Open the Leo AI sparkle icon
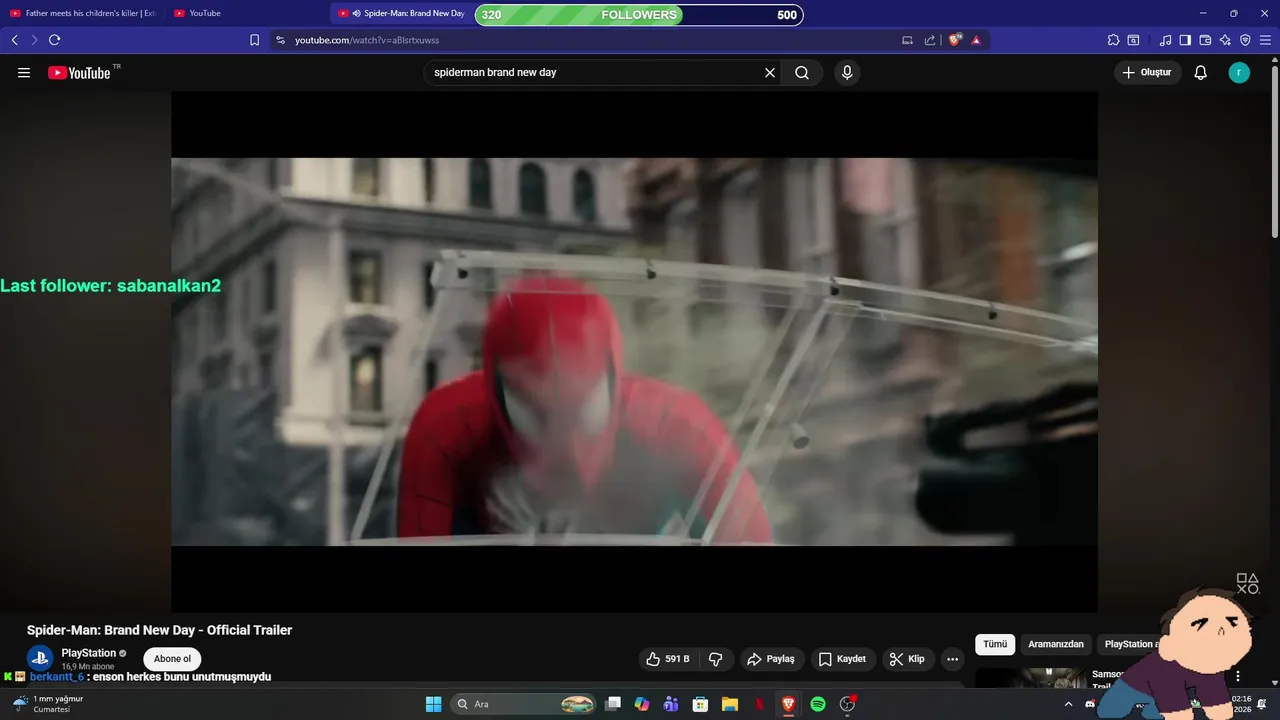This screenshot has height=720, width=1280. tap(1225, 40)
